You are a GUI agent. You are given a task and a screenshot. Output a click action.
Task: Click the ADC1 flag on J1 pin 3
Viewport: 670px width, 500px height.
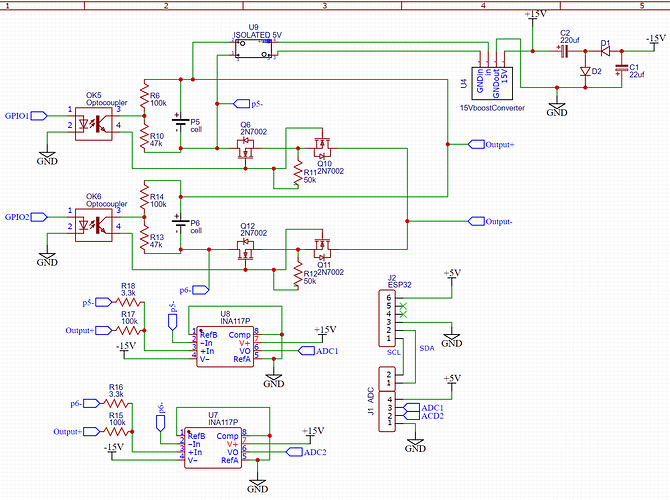coord(411,408)
